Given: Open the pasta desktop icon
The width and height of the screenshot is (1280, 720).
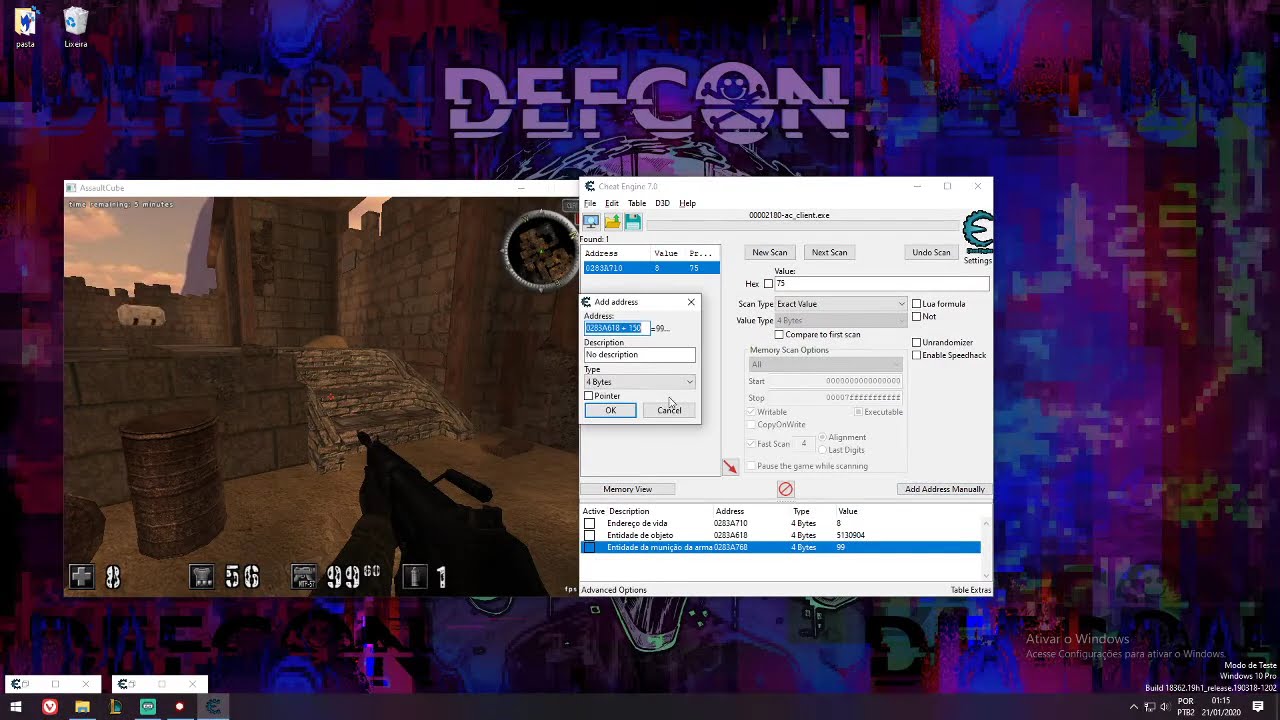Looking at the screenshot, I should click(25, 28).
